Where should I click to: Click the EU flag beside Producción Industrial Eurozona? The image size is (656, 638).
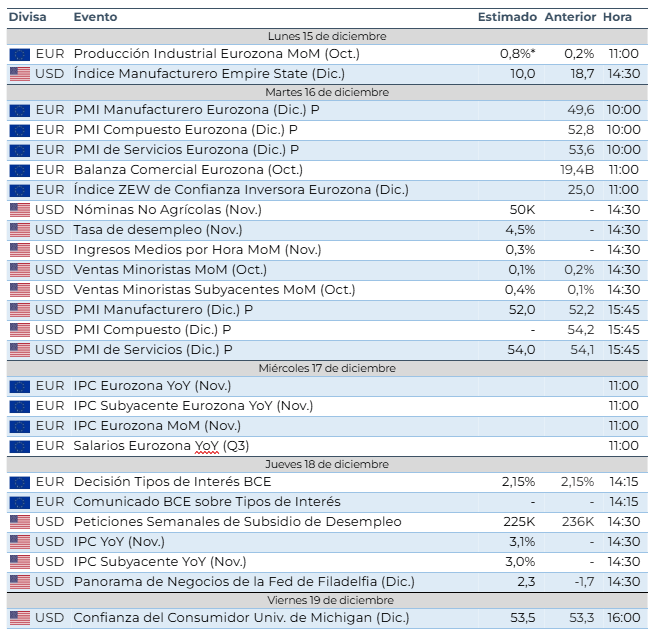tap(19, 54)
